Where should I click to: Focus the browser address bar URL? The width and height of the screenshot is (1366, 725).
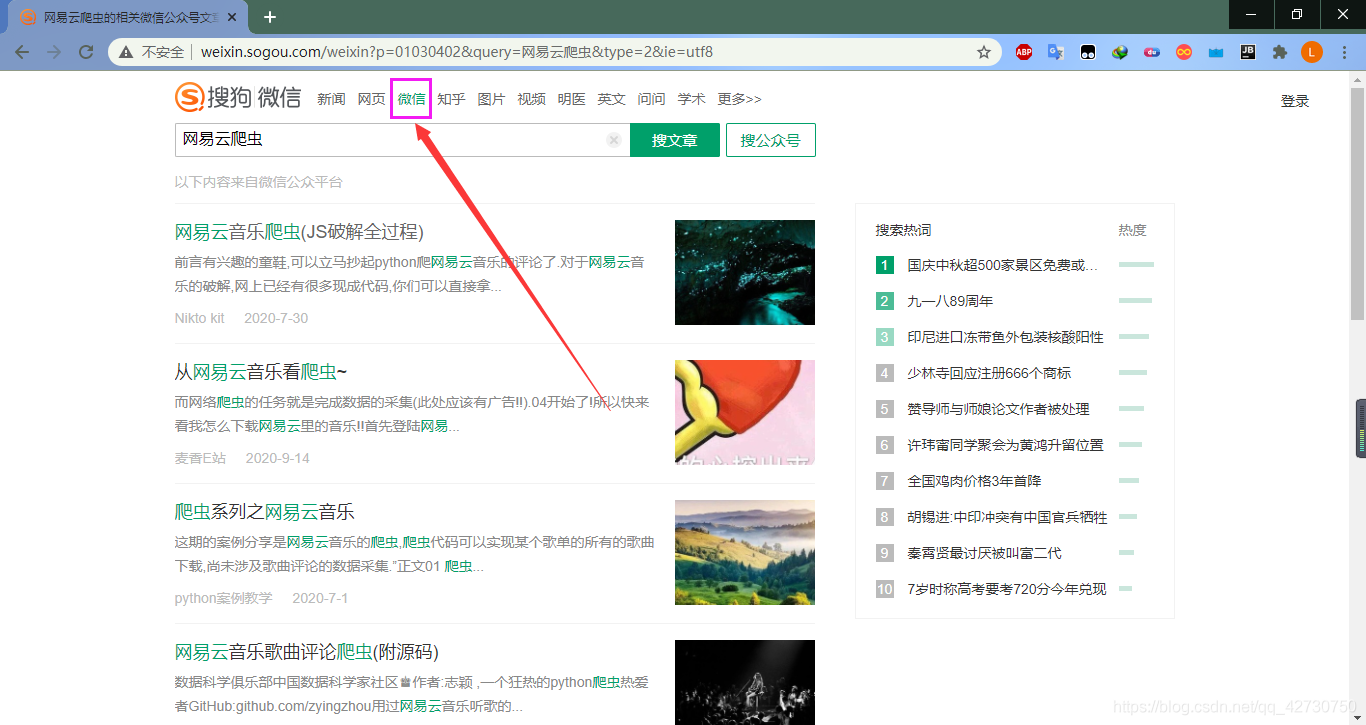(x=457, y=52)
